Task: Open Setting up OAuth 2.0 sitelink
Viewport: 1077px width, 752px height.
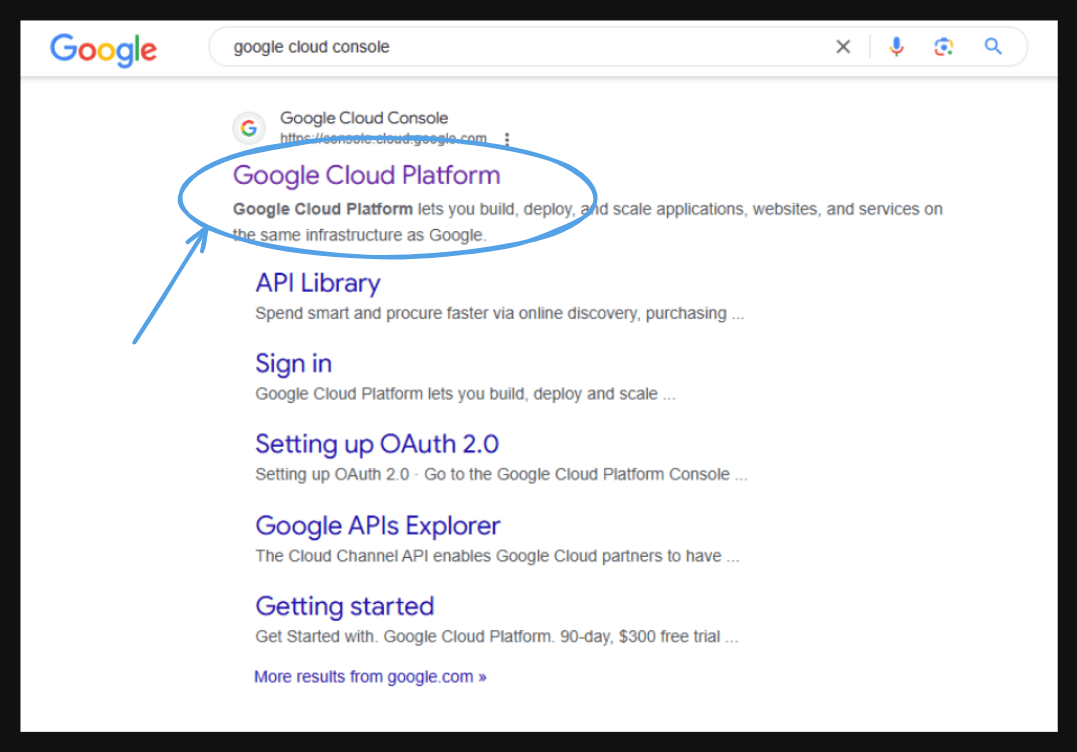Action: [x=377, y=444]
